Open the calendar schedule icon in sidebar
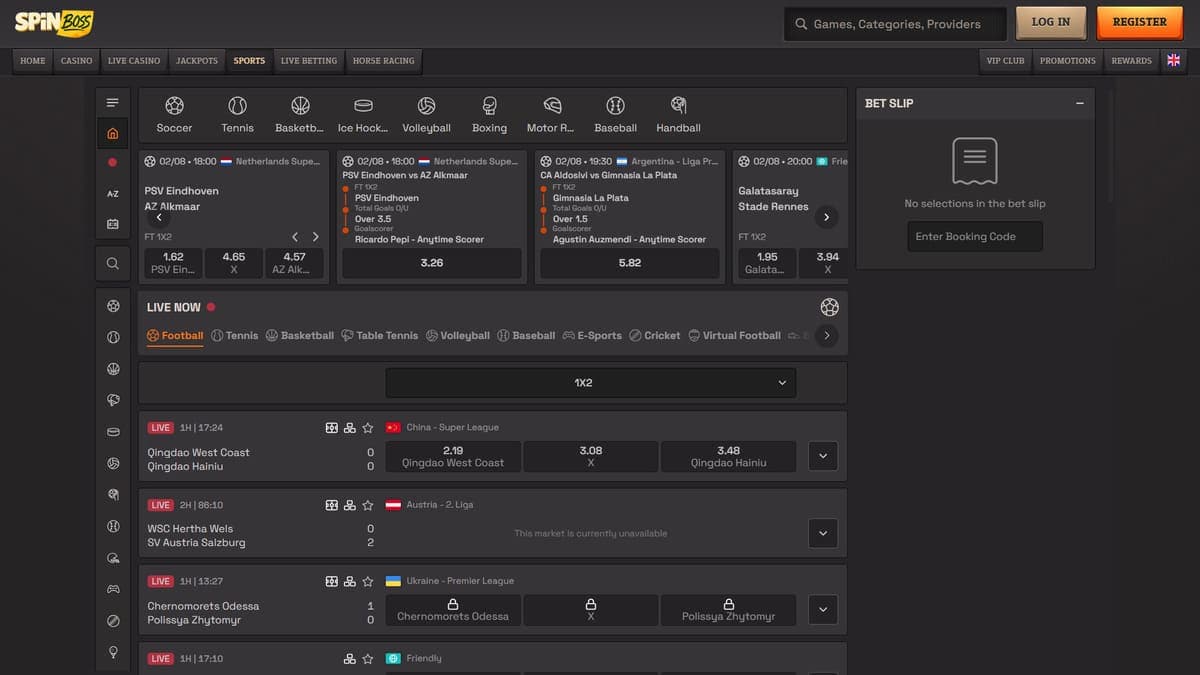This screenshot has width=1200, height=675. tap(112, 223)
